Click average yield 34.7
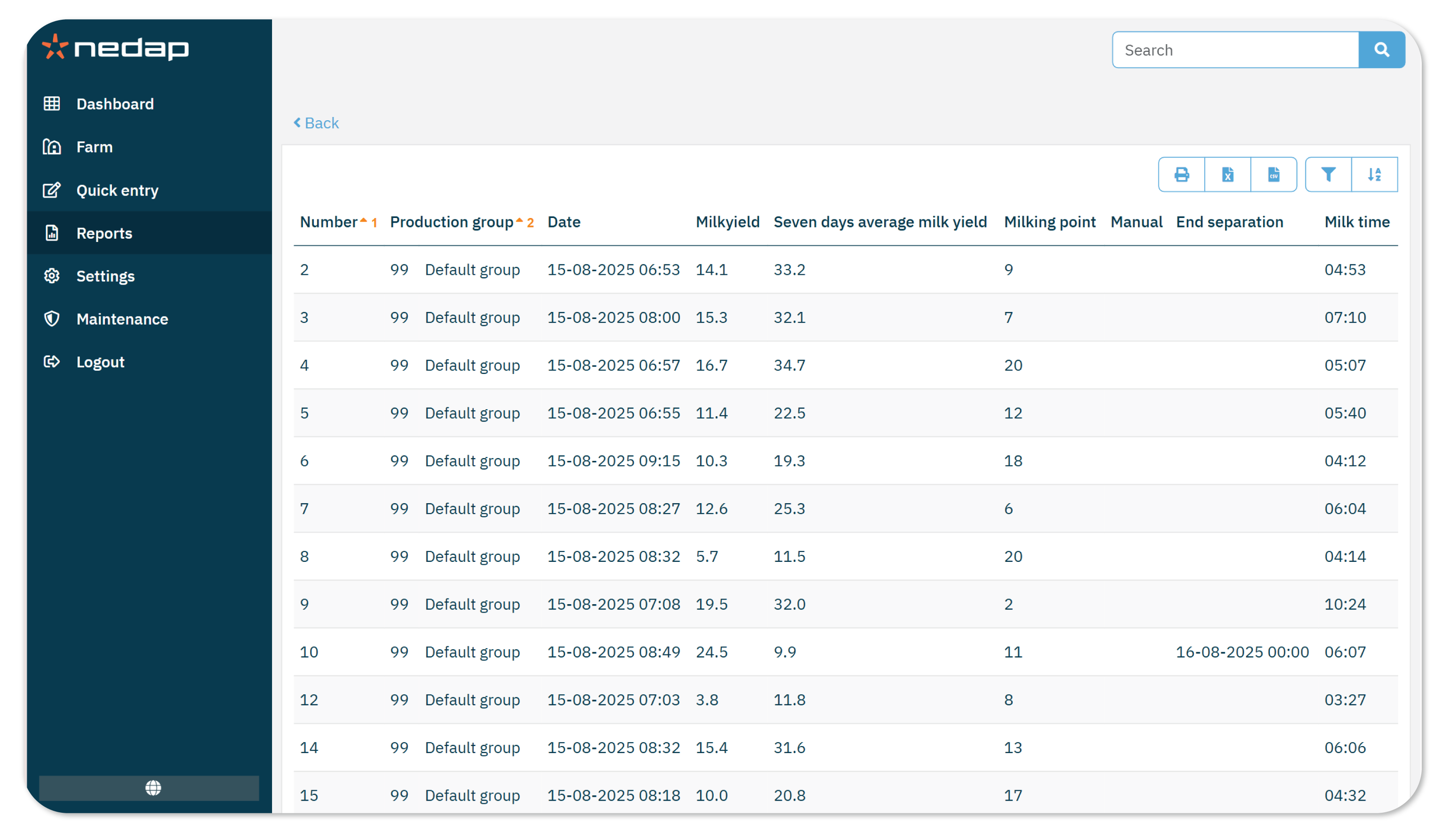This screenshot has width=1449, height=840. point(789,365)
